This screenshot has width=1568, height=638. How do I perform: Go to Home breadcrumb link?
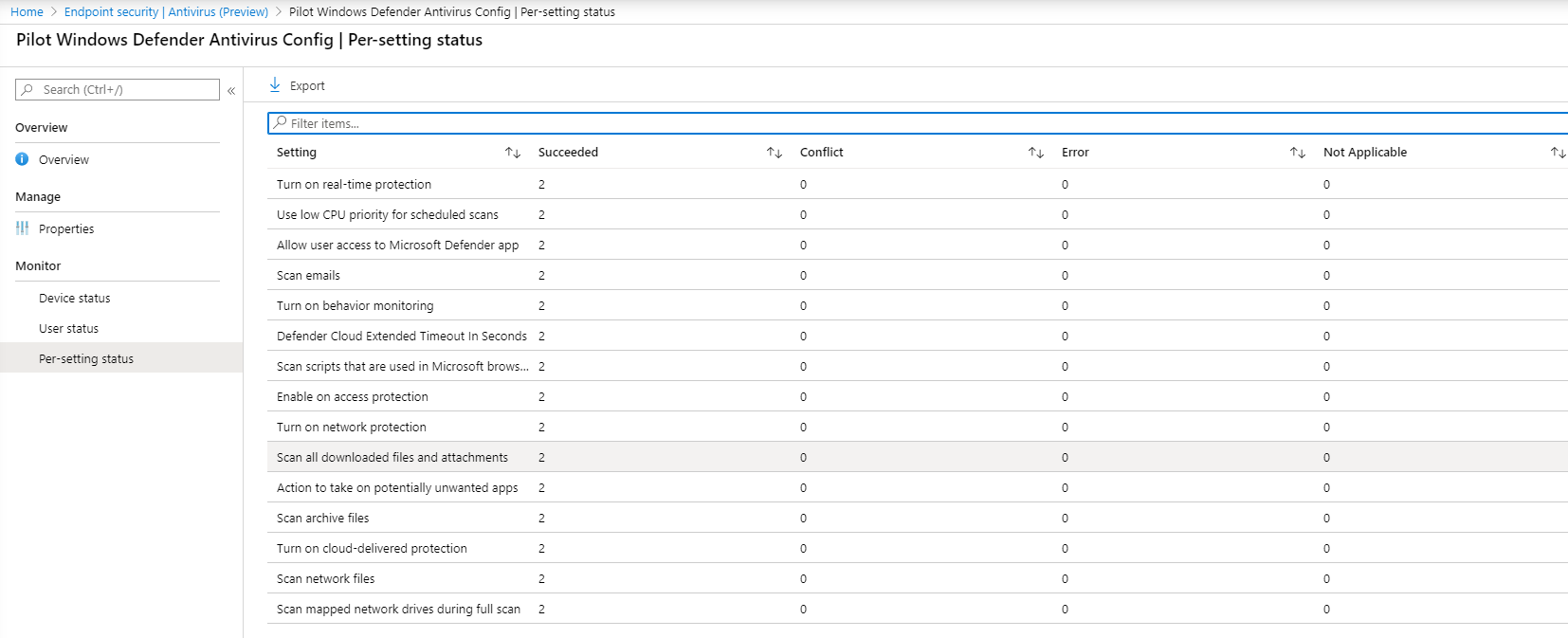[x=27, y=12]
